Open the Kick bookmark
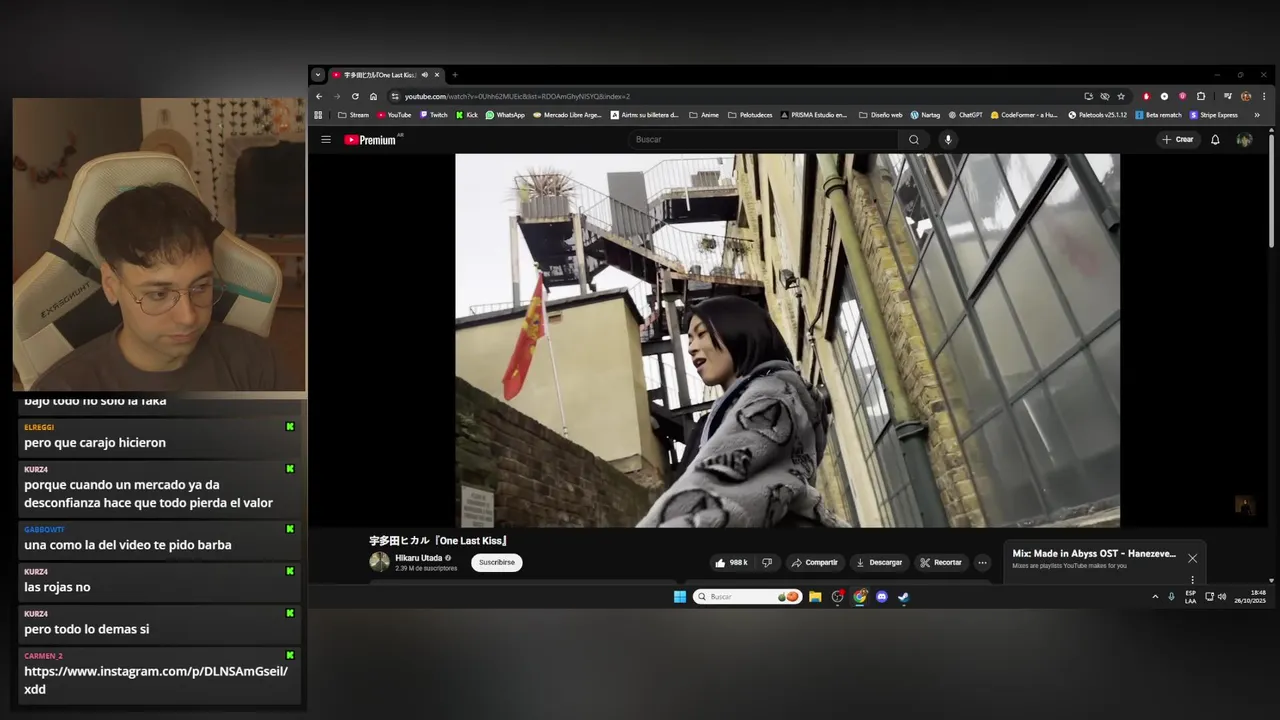The image size is (1280, 720). click(467, 115)
